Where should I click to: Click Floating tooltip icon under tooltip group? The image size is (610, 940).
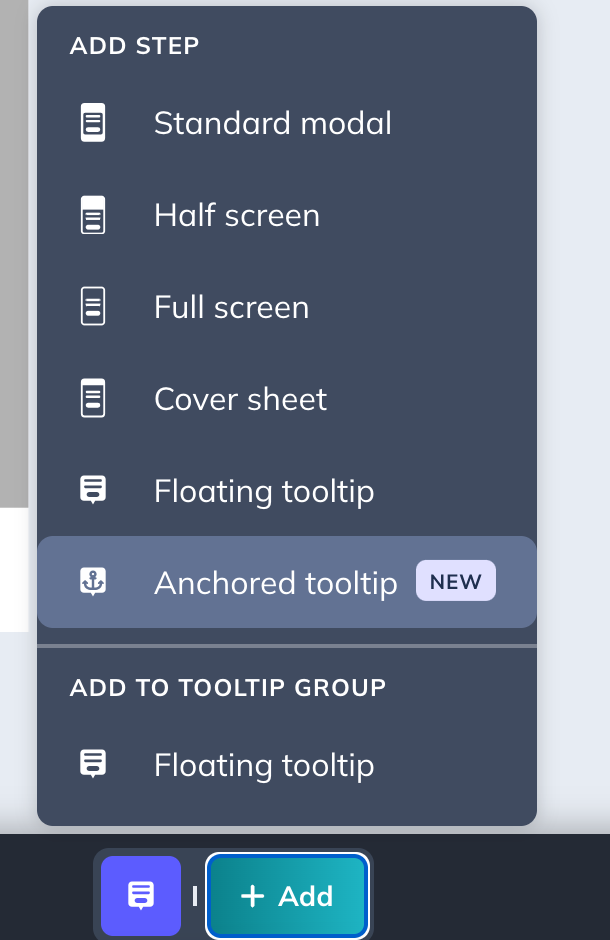[x=93, y=765]
